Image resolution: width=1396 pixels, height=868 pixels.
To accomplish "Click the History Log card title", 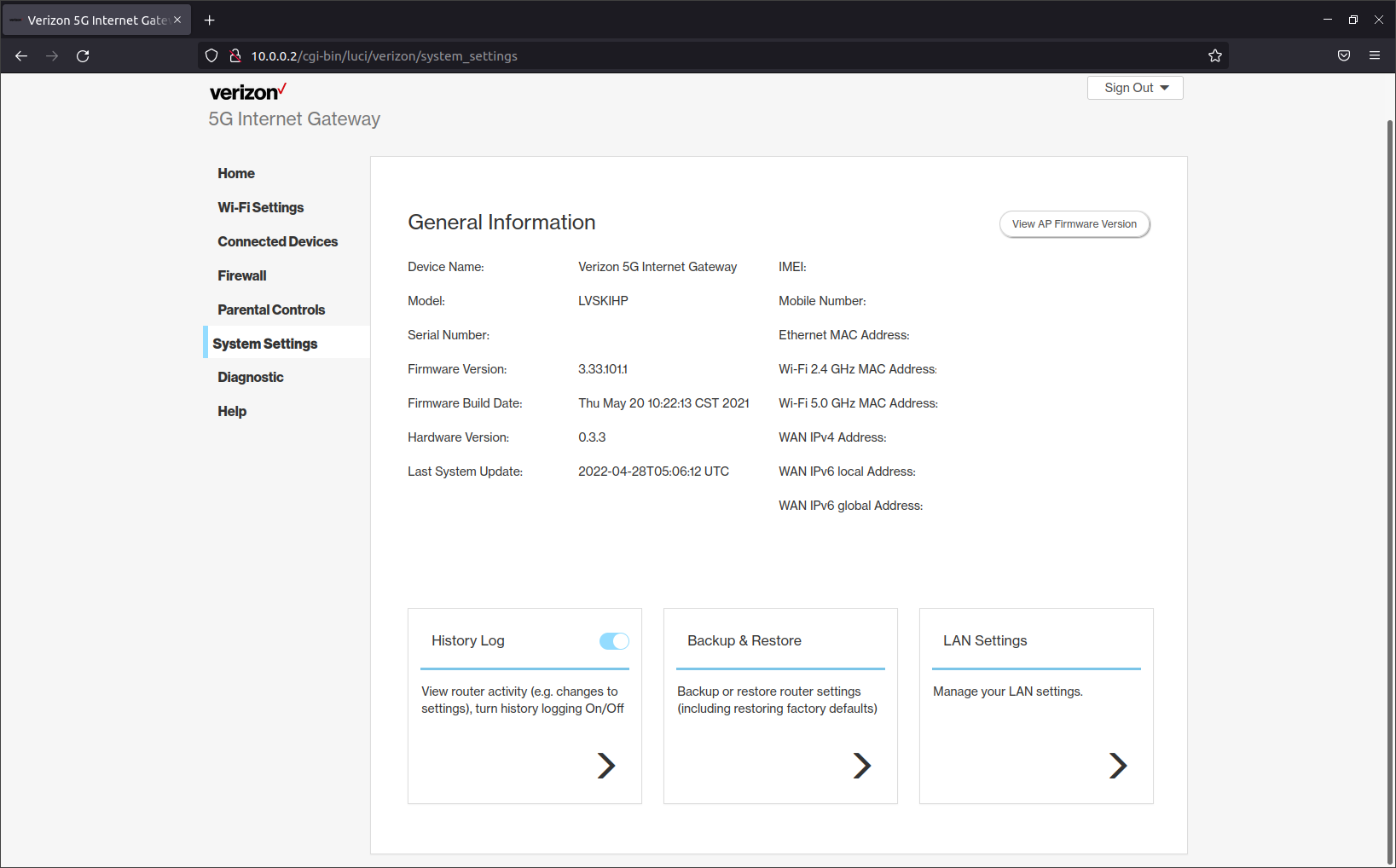I will (x=468, y=640).
